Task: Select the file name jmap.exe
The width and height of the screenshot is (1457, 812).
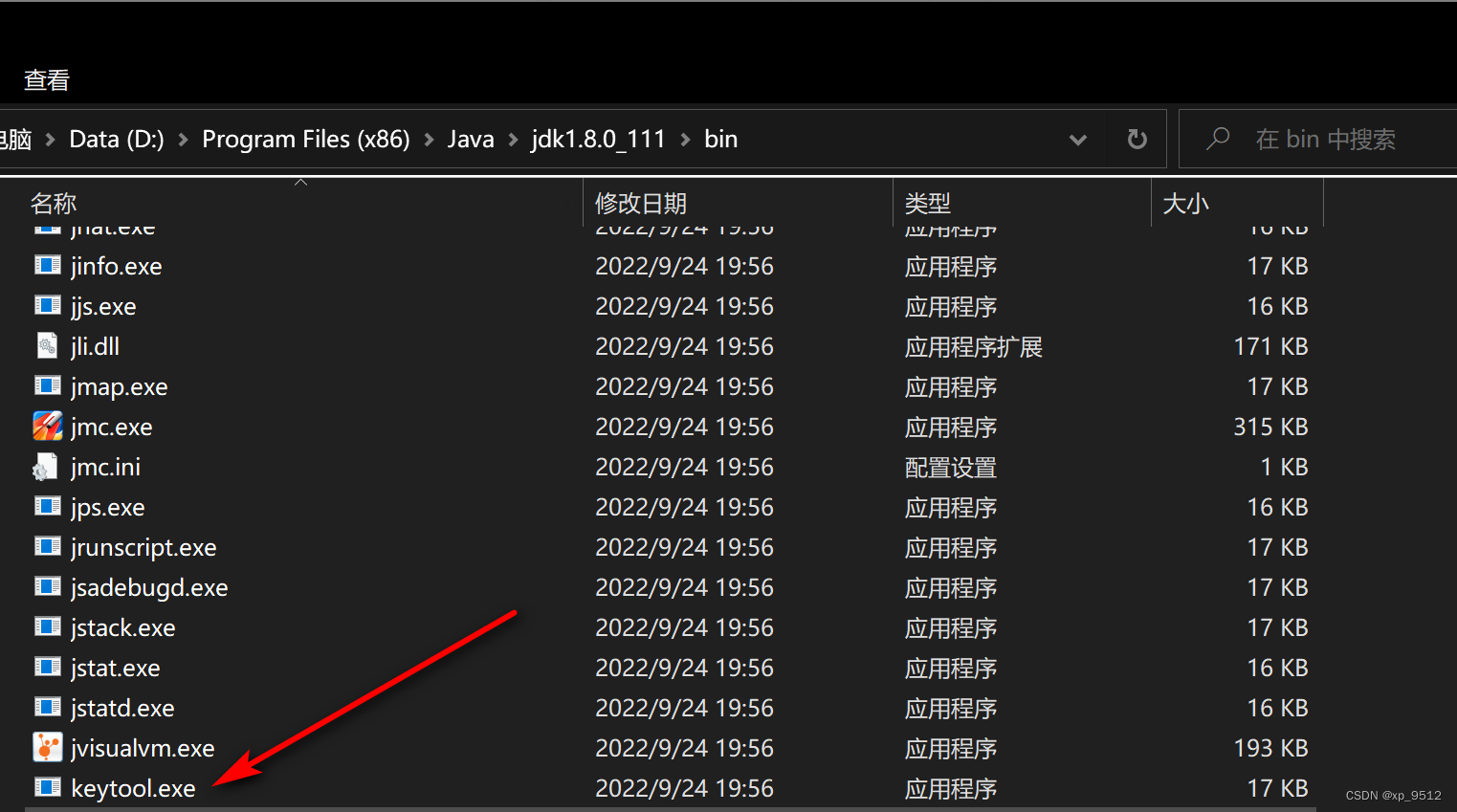Action: 120,386
